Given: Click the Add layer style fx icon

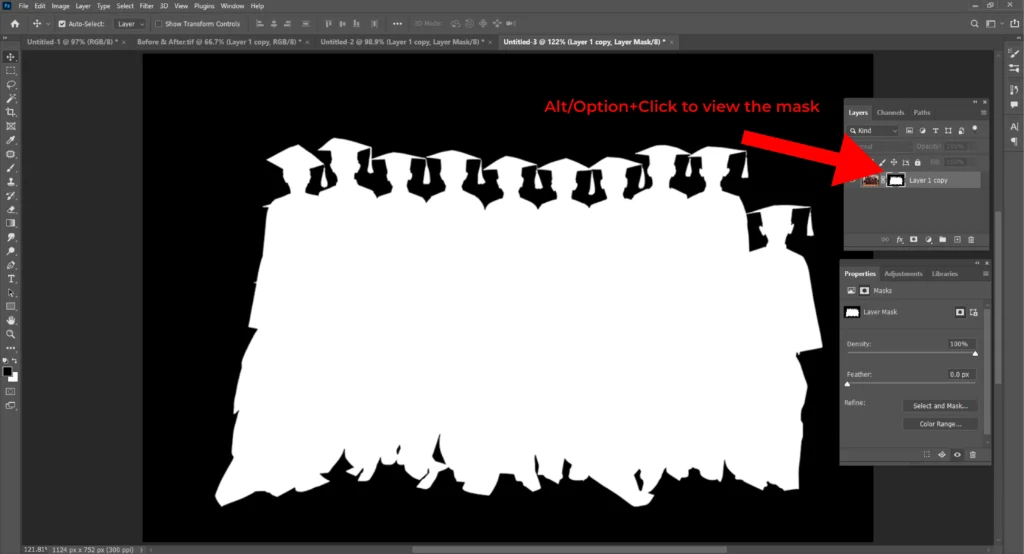Looking at the screenshot, I should (899, 240).
